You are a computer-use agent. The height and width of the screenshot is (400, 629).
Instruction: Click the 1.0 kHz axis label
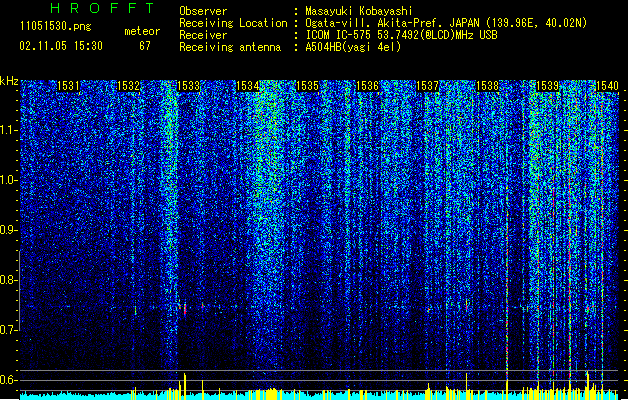9,180
